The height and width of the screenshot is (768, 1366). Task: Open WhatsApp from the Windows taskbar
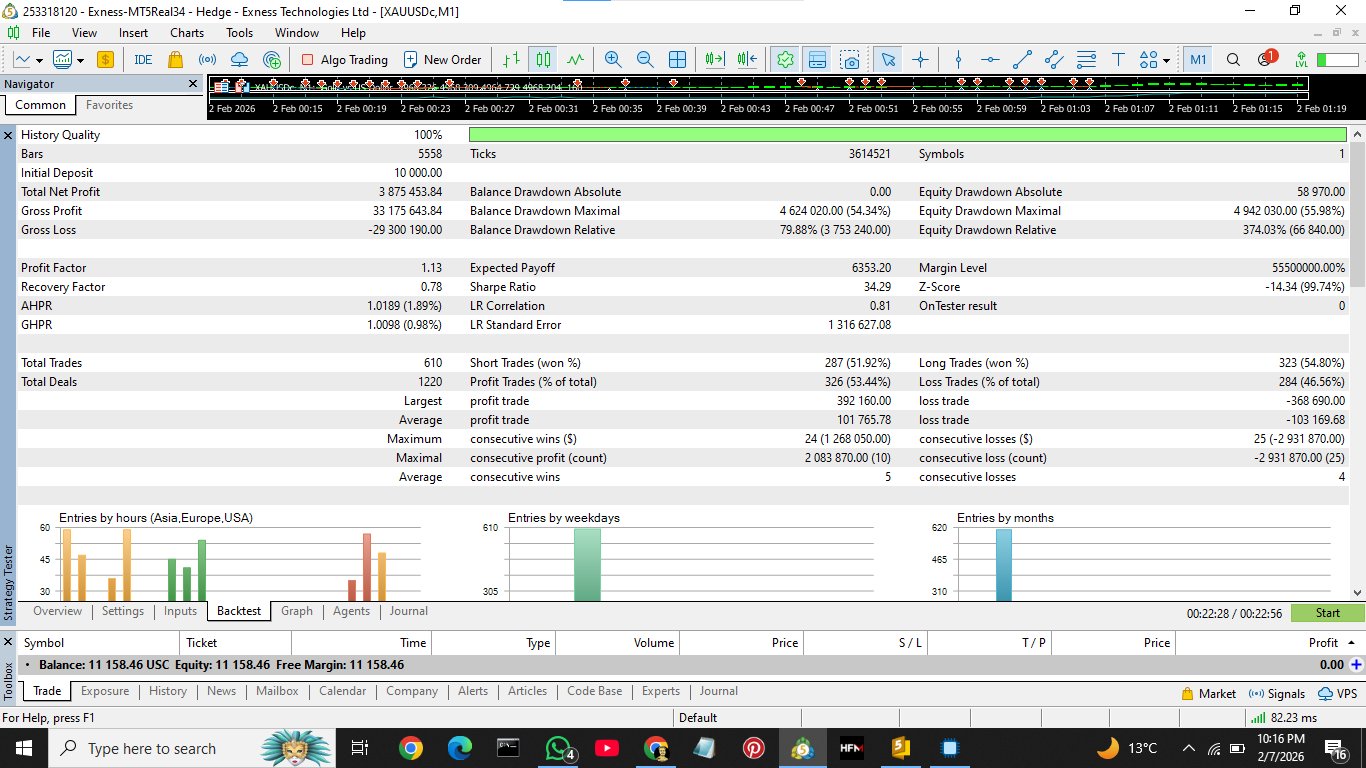pos(558,748)
